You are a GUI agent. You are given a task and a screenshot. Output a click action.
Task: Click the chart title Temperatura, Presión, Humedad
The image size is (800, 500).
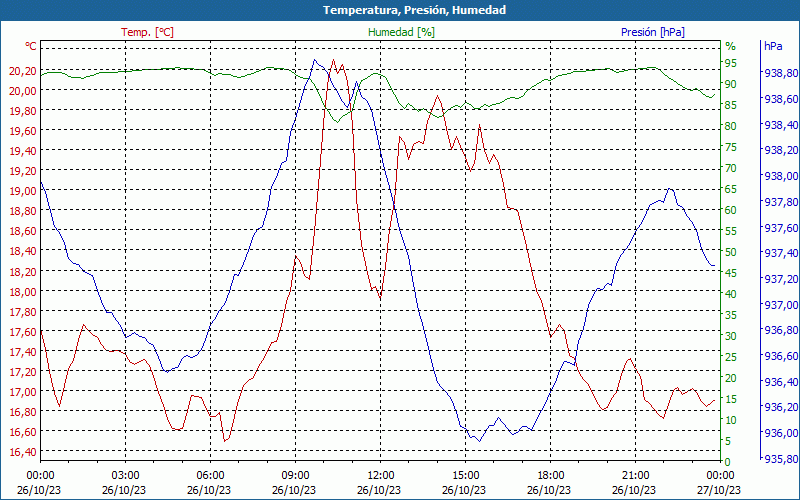click(x=414, y=10)
